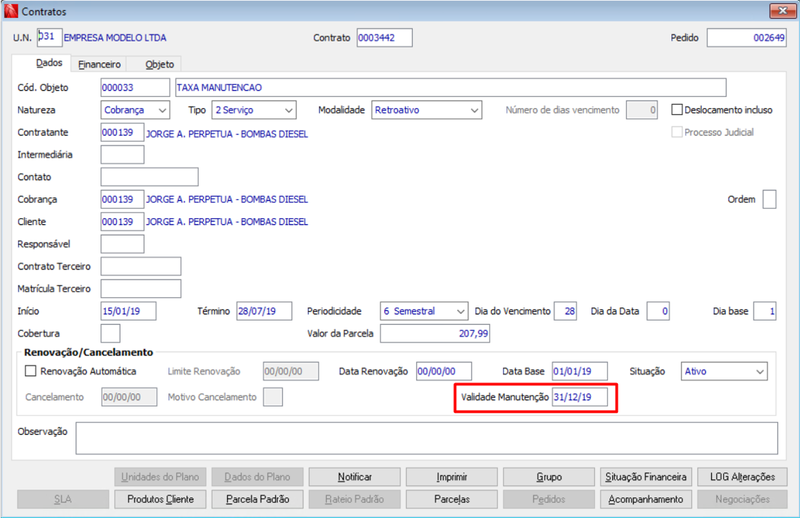The height and width of the screenshot is (518, 800).
Task: Enable Deslocamento incluso checkbox
Action: 677,110
